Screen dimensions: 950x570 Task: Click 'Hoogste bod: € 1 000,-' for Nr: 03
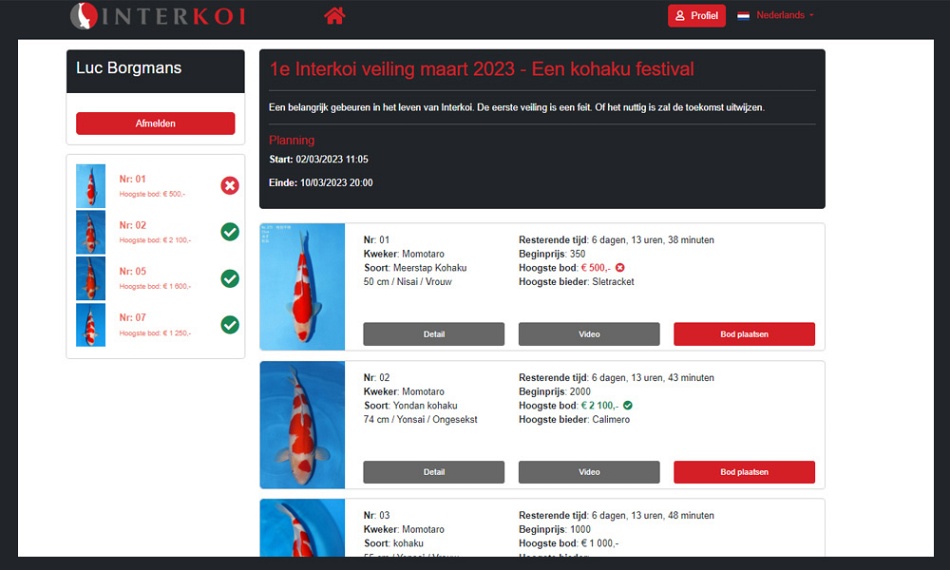568,543
